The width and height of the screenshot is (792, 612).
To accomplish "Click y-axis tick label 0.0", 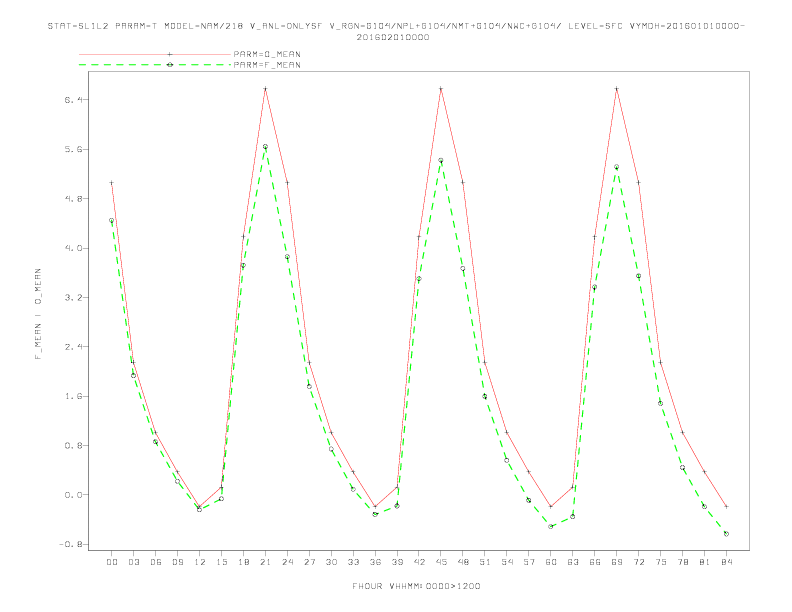I will point(72,495).
